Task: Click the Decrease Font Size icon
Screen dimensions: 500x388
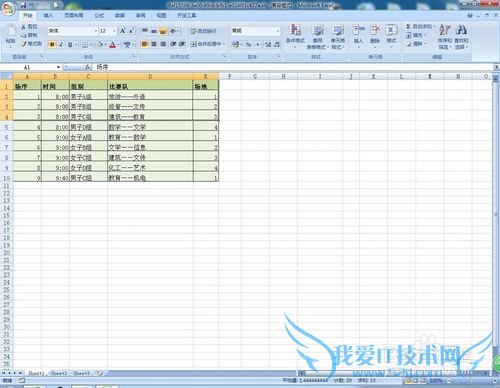Action: click(x=132, y=31)
